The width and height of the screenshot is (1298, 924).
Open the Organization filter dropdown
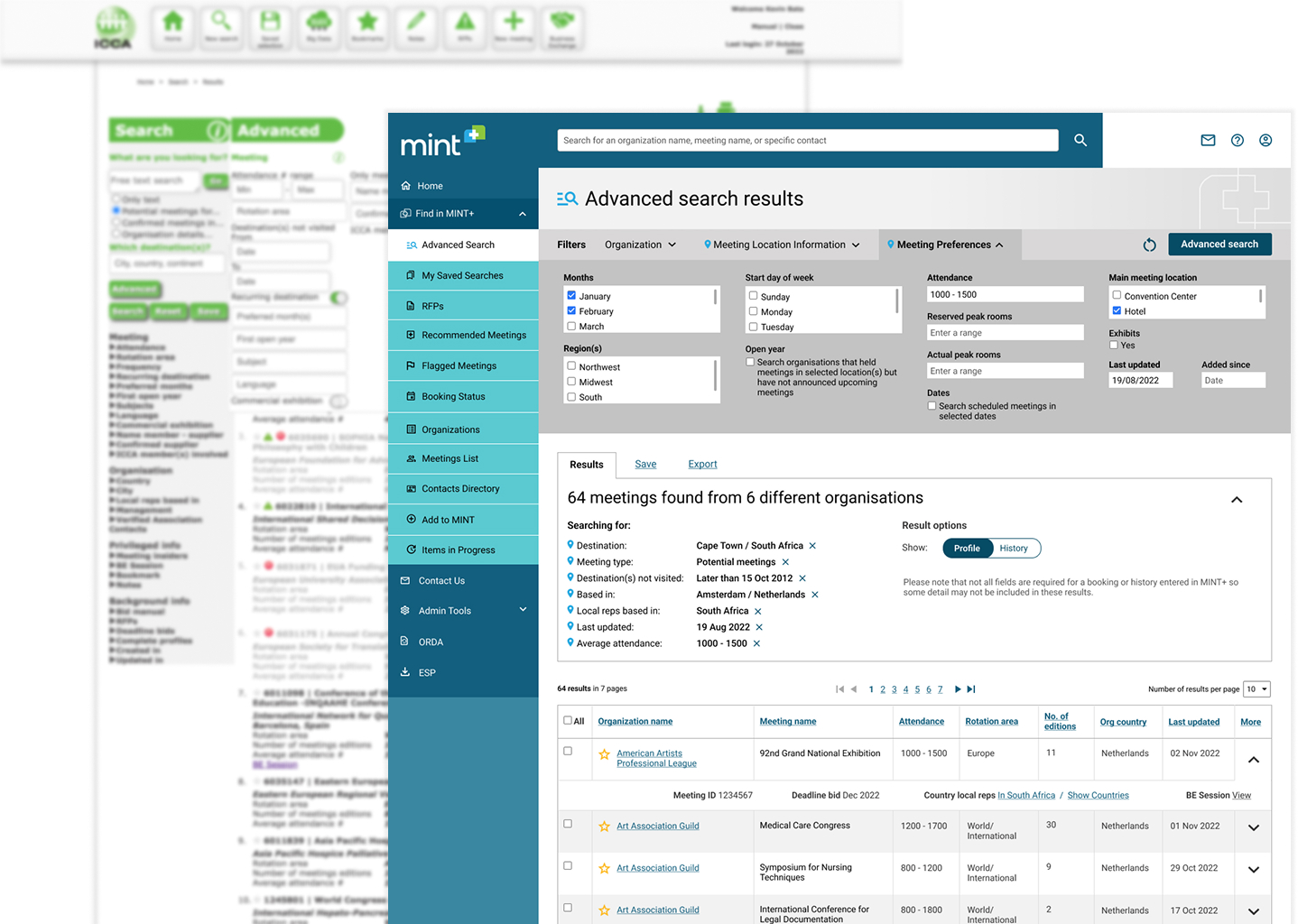tap(640, 244)
